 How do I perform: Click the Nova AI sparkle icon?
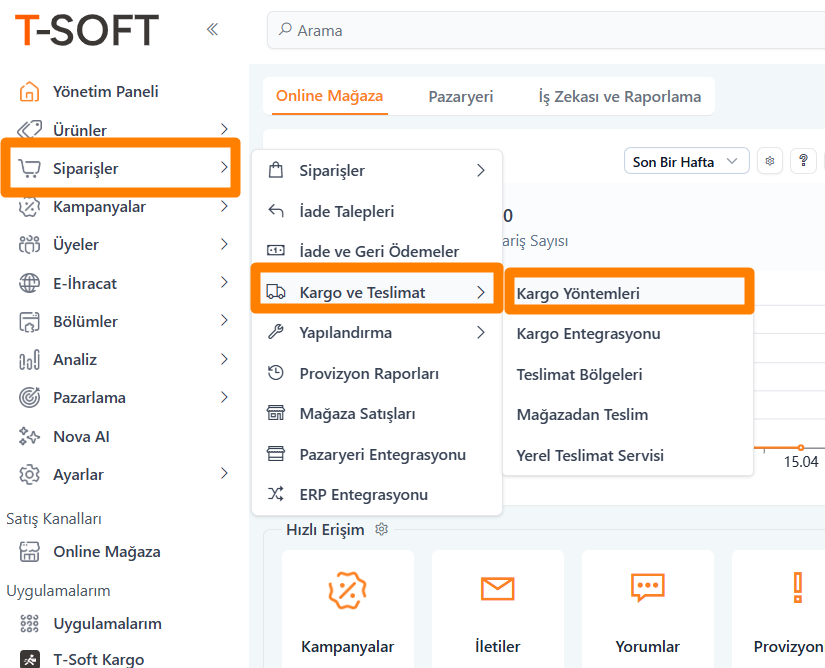30,436
